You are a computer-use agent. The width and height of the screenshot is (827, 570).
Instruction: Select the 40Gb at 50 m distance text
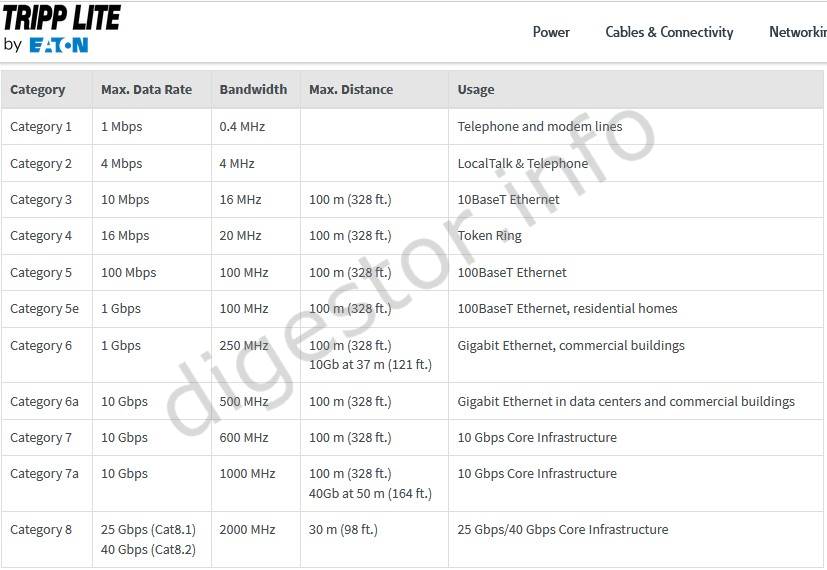point(370,493)
